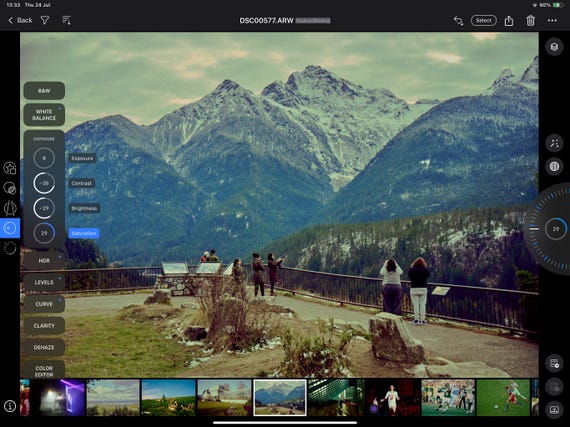Viewport: 570px width, 427px height.
Task: Open the three-dots more menu
Action: [x=552, y=21]
